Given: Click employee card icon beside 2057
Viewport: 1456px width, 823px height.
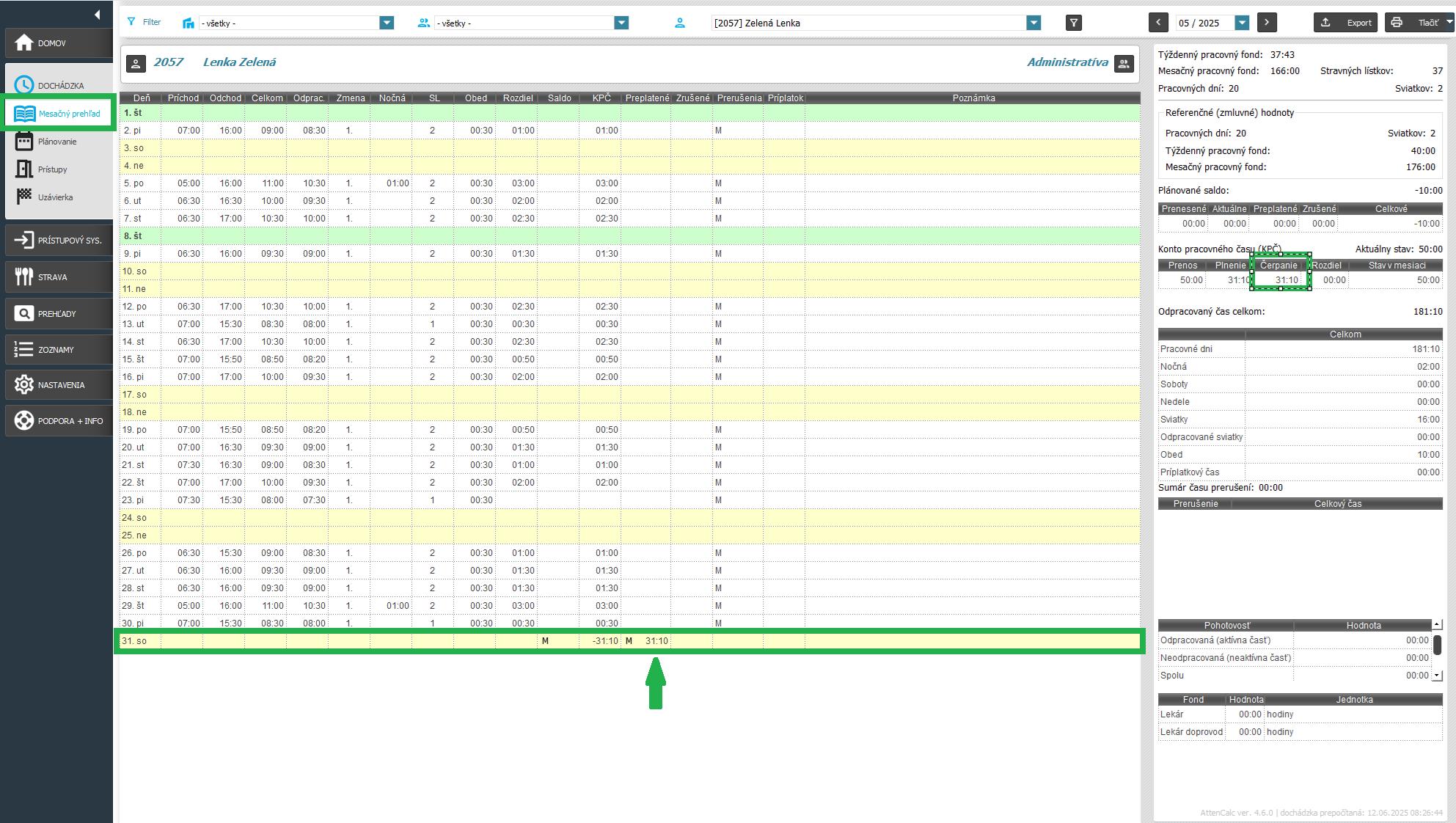Looking at the screenshot, I should [136, 63].
